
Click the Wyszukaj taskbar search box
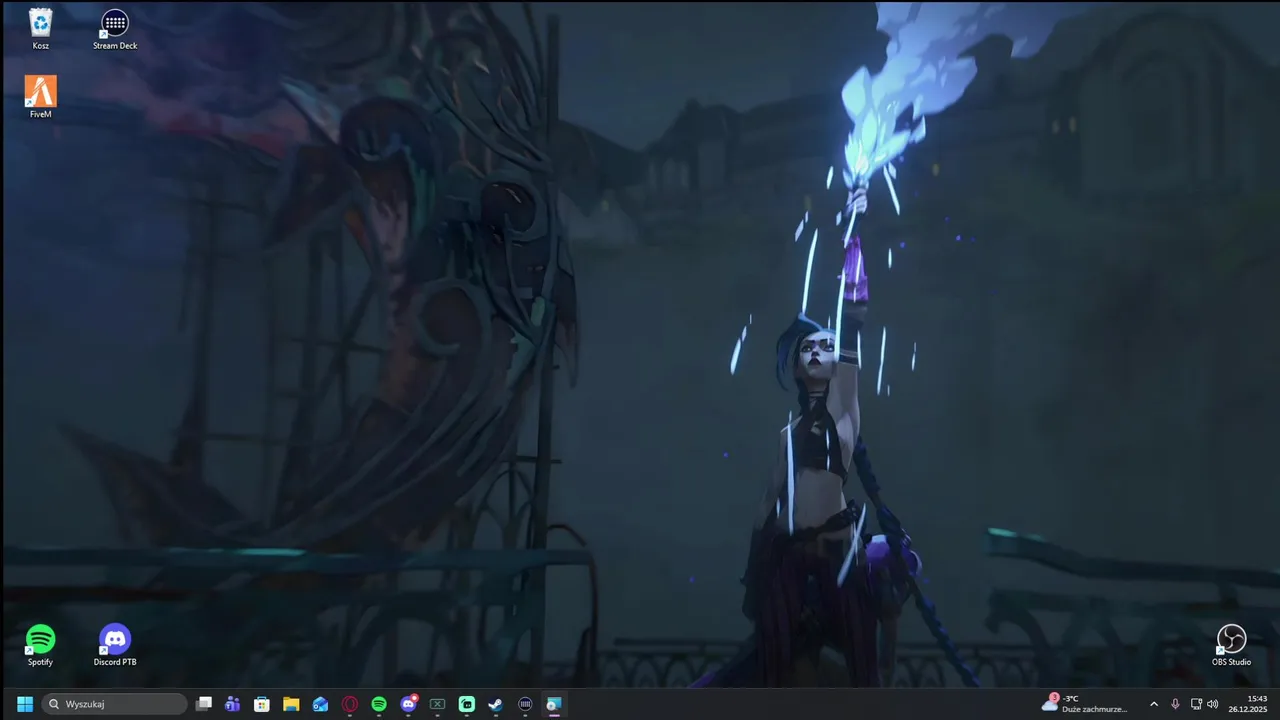click(114, 704)
